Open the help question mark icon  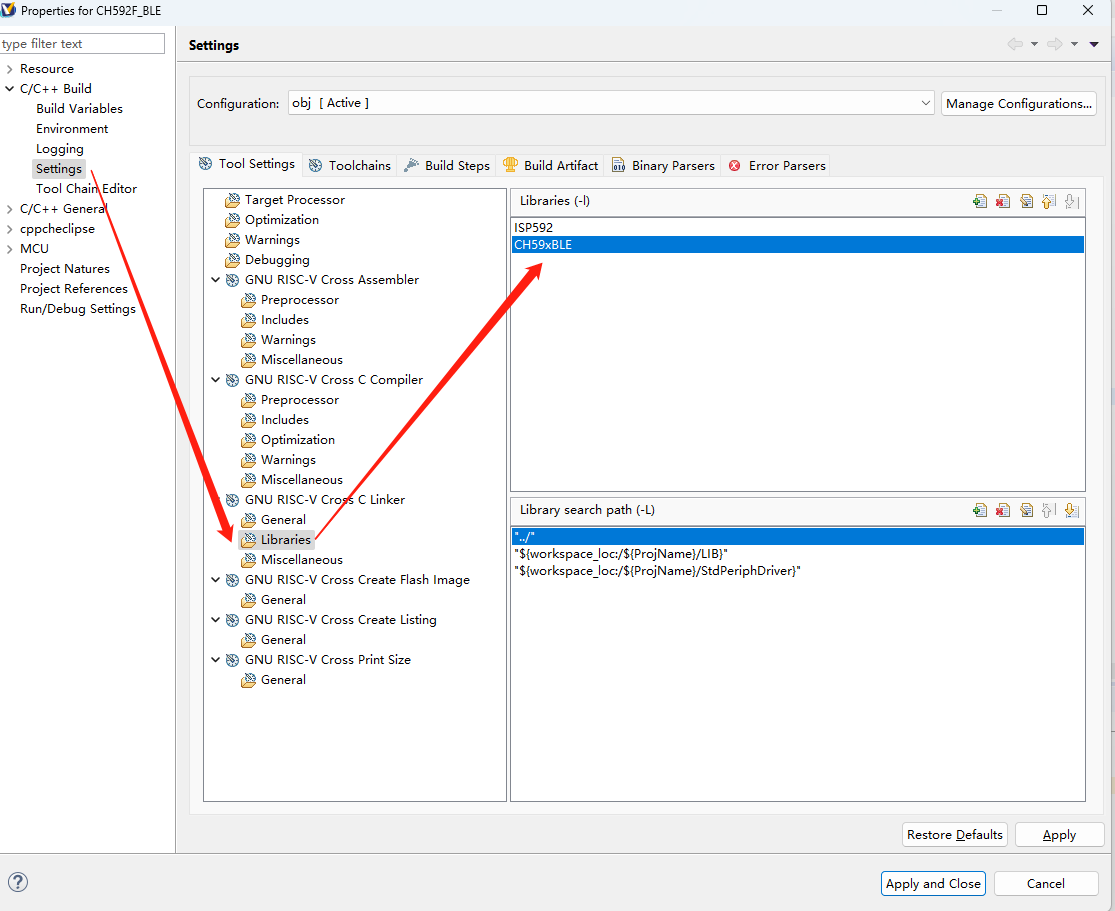click(x=18, y=882)
